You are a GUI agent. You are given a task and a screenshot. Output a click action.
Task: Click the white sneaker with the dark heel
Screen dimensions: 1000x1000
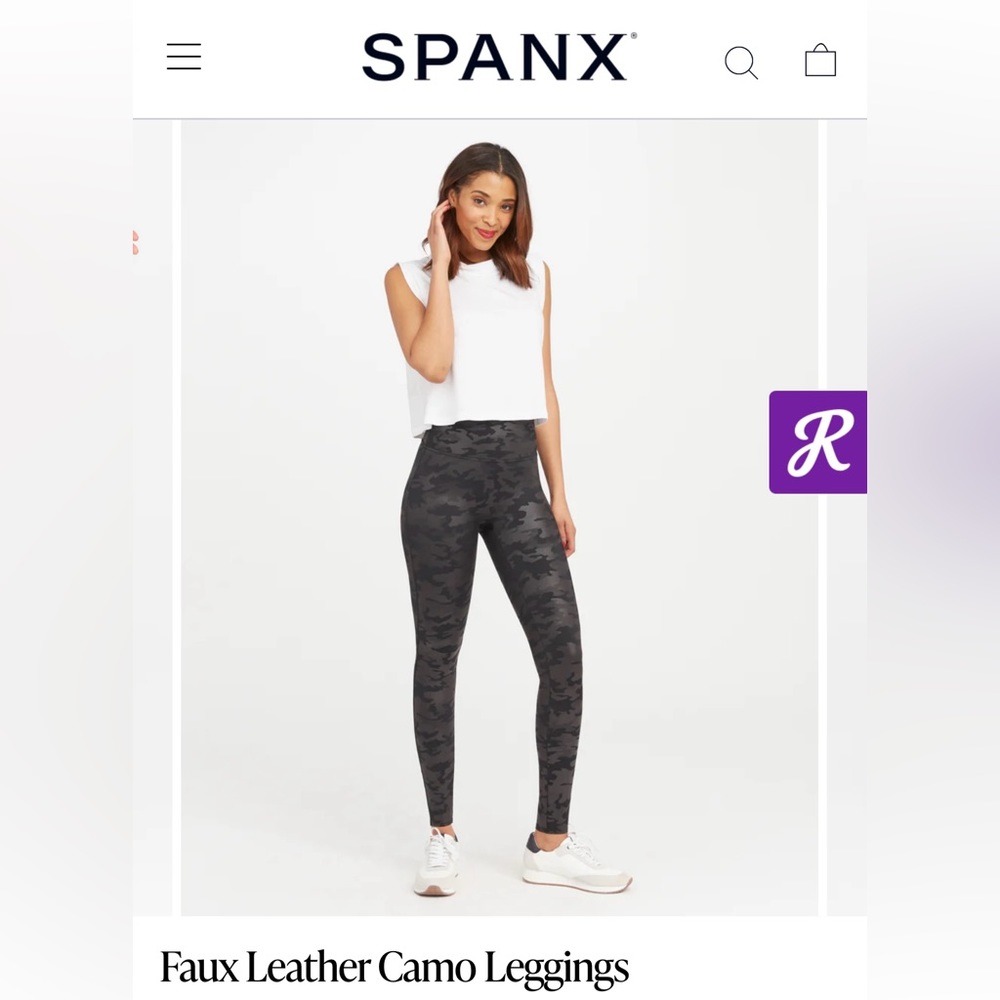(x=577, y=862)
